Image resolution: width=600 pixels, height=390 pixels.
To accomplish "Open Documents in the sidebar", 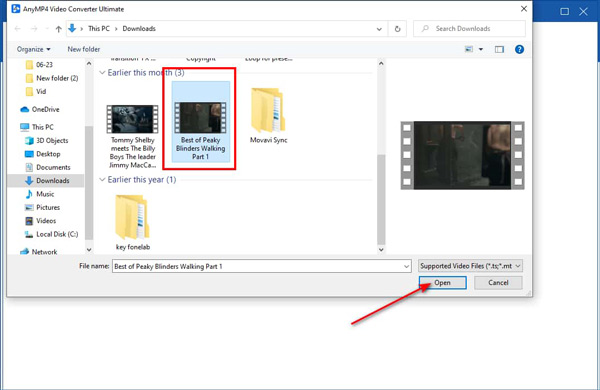I will pyautogui.click(x=48, y=167).
